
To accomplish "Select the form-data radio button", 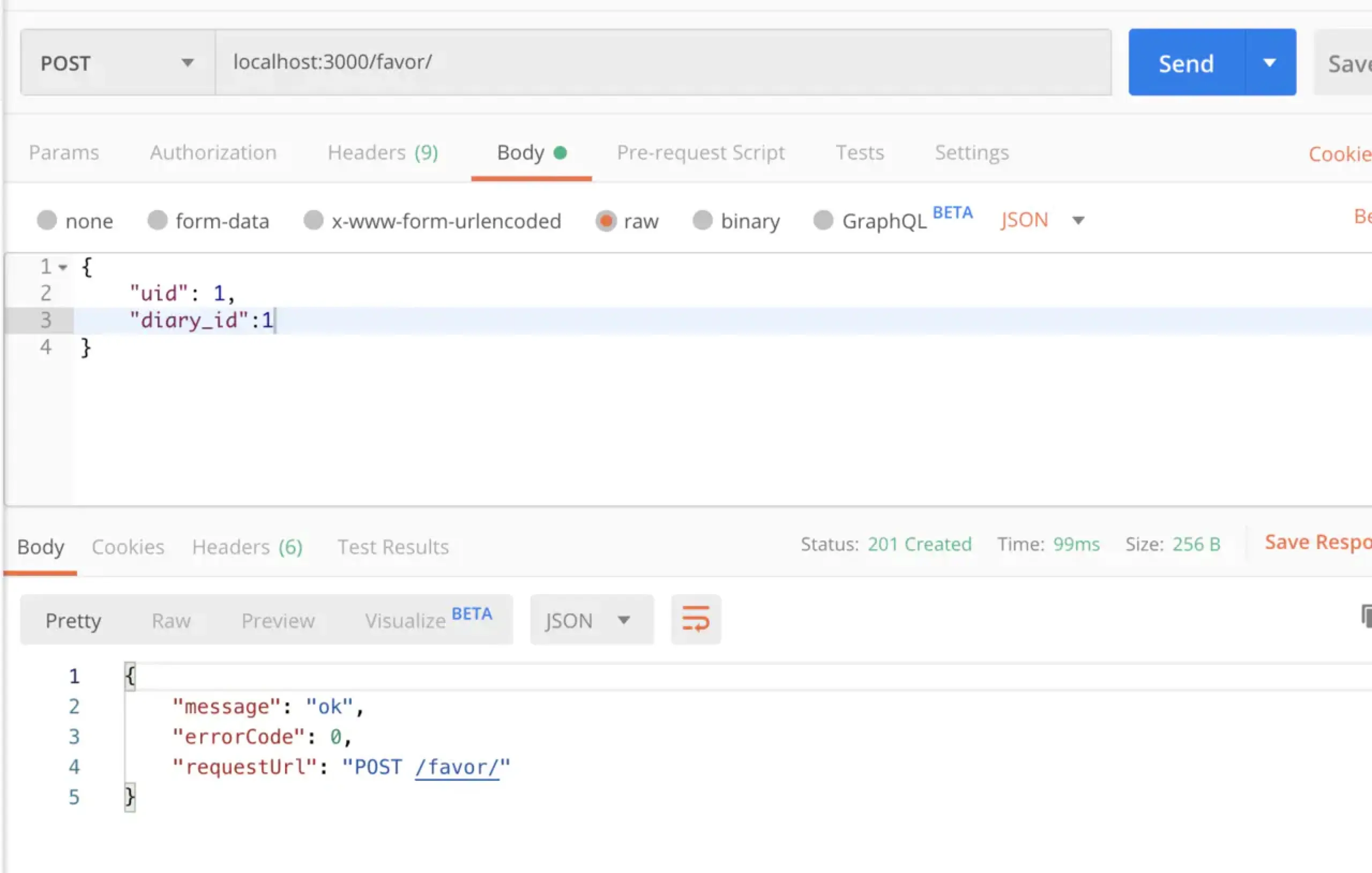I will pyautogui.click(x=157, y=220).
